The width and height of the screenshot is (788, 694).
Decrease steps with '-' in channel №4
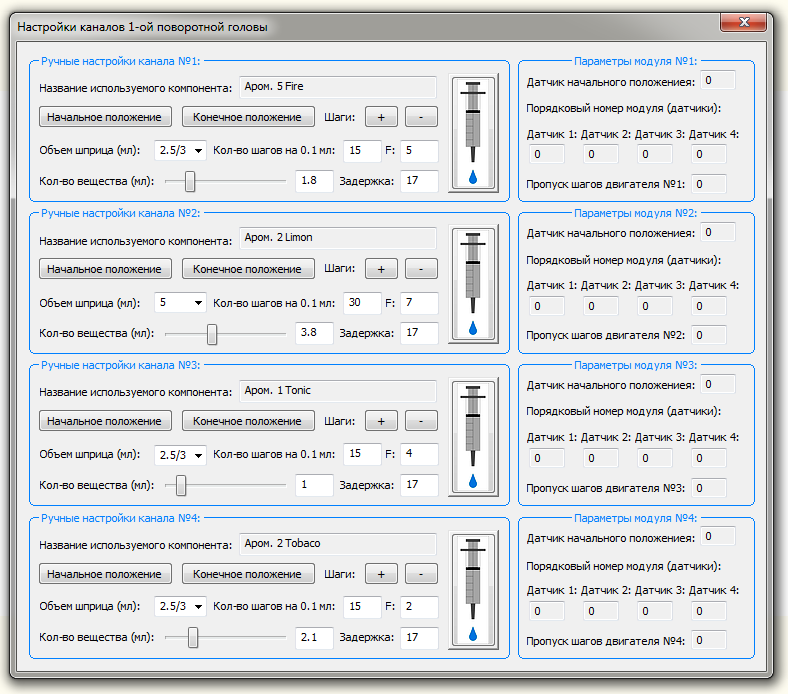coord(421,574)
